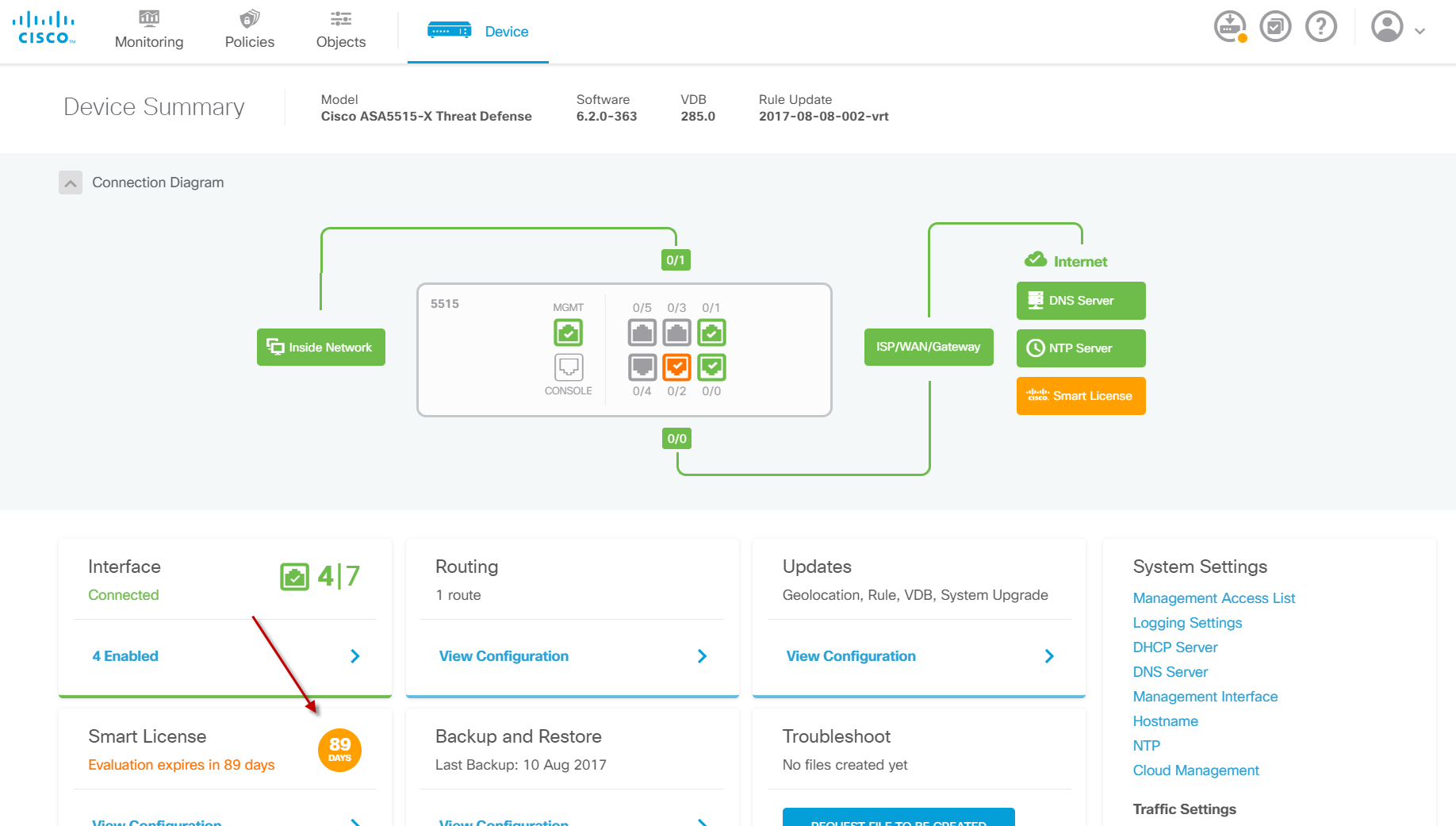Open Logging Settings link

pos(1187,623)
